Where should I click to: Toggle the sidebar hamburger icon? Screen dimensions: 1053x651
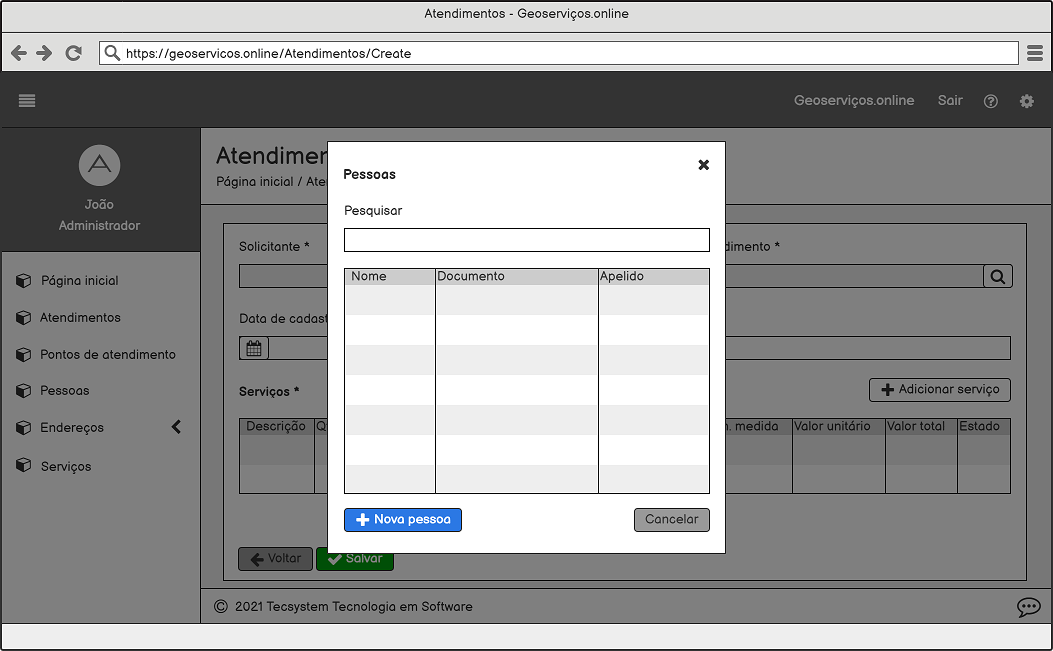pos(27,100)
